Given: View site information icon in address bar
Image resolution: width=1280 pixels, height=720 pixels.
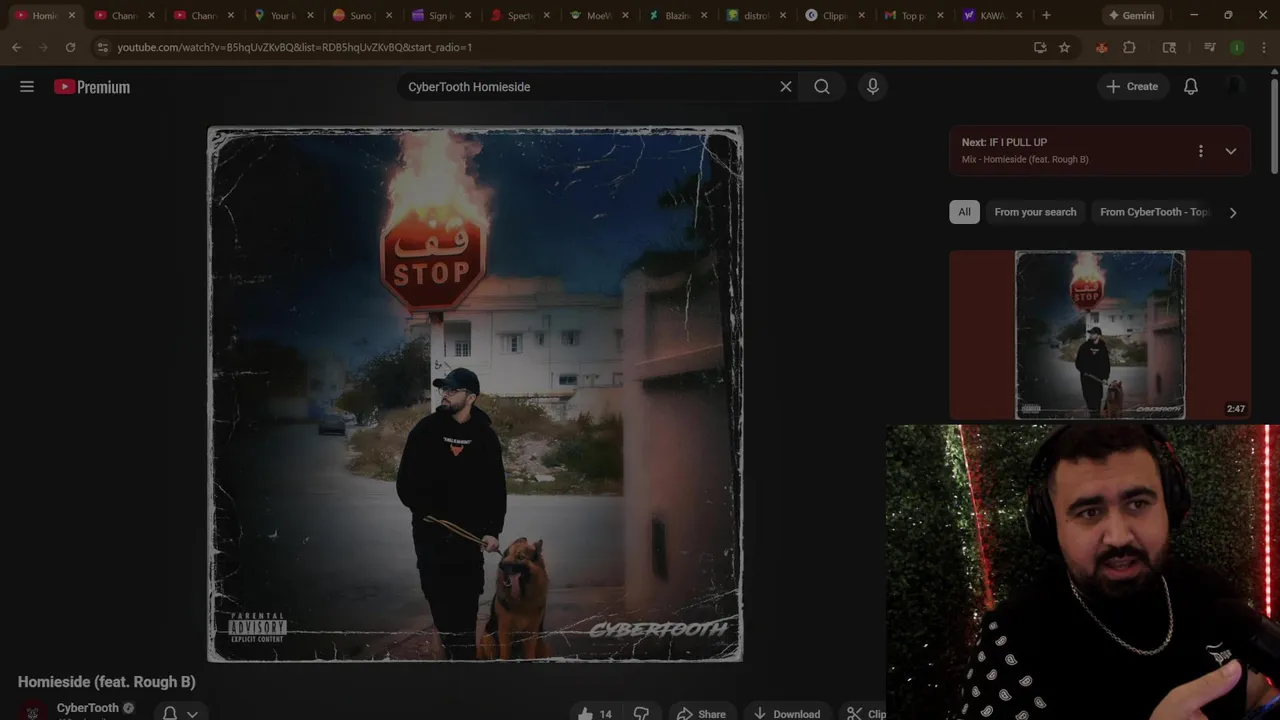Looking at the screenshot, I should [102, 47].
